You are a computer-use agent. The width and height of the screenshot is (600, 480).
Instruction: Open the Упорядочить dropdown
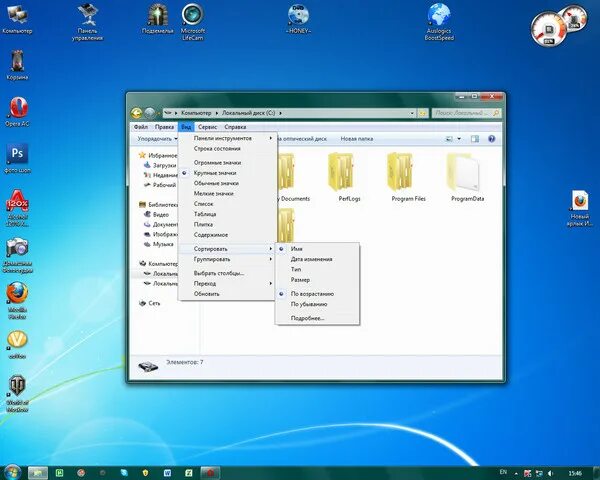click(x=157, y=139)
